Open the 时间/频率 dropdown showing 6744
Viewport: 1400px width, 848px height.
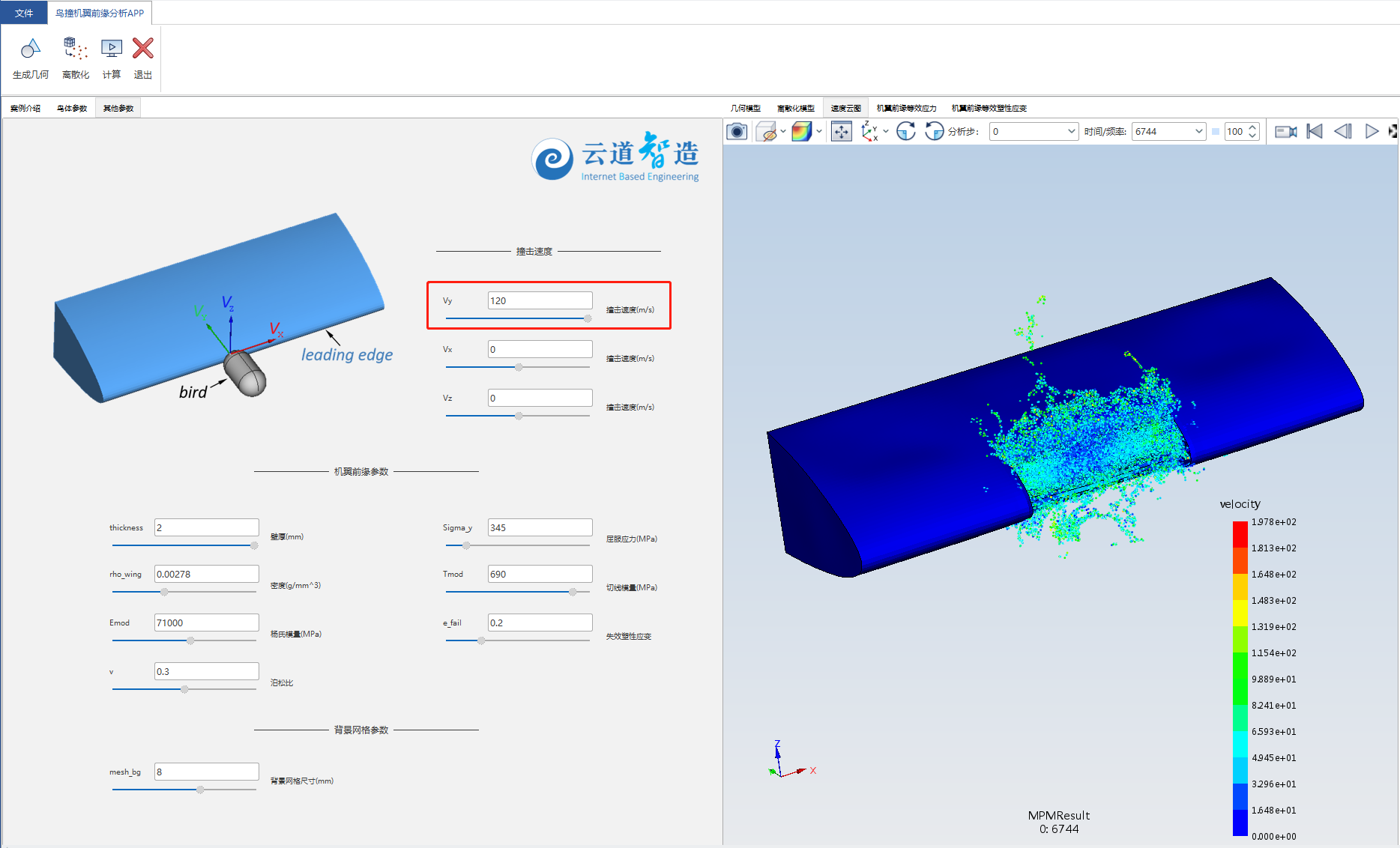pos(1168,132)
